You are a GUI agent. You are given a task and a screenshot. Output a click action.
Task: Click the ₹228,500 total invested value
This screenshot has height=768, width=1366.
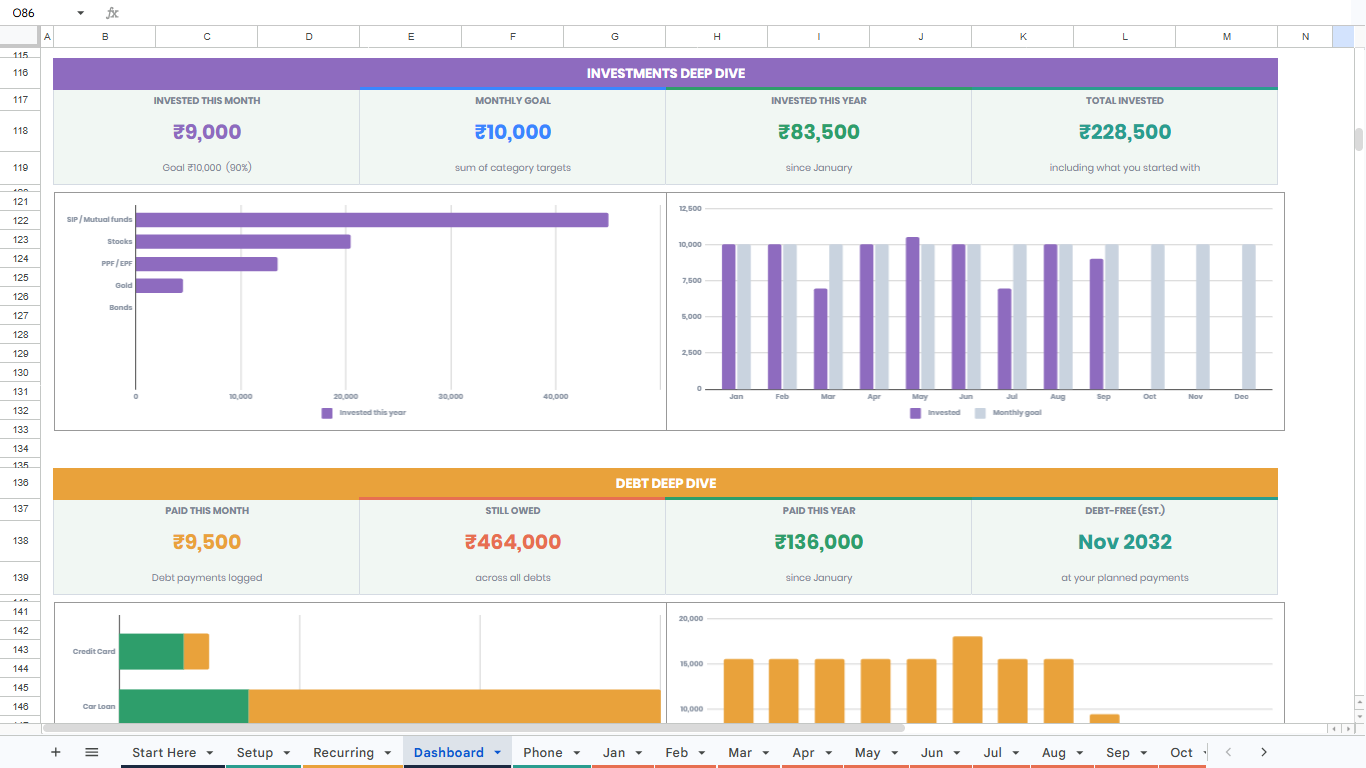coord(1125,132)
